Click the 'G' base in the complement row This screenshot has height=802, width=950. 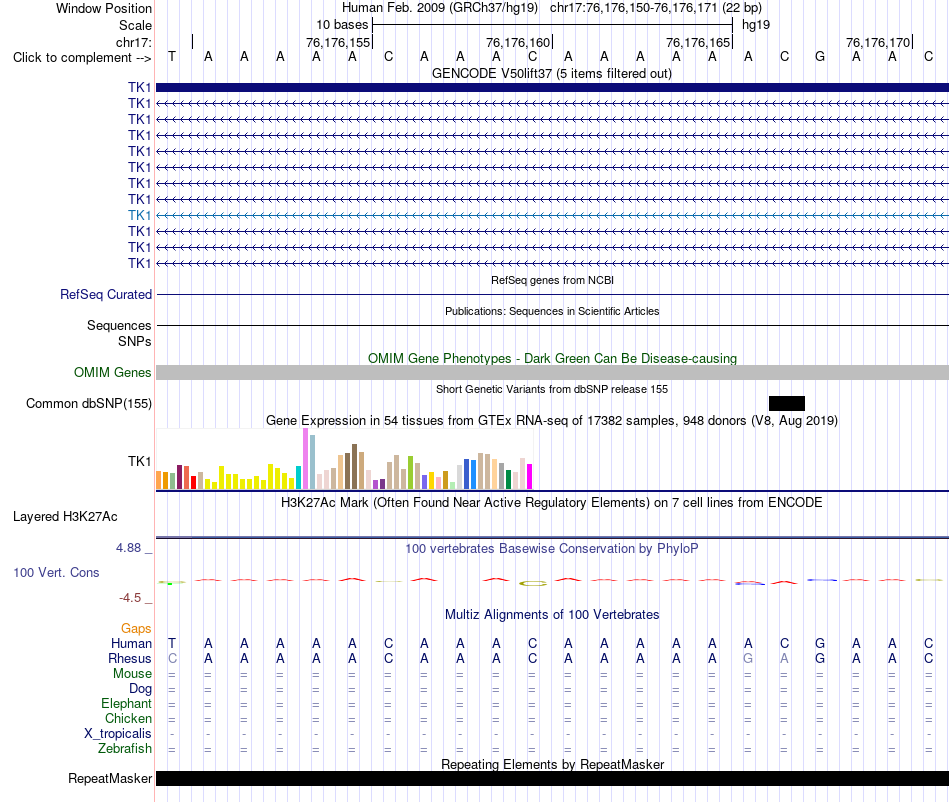pos(820,56)
